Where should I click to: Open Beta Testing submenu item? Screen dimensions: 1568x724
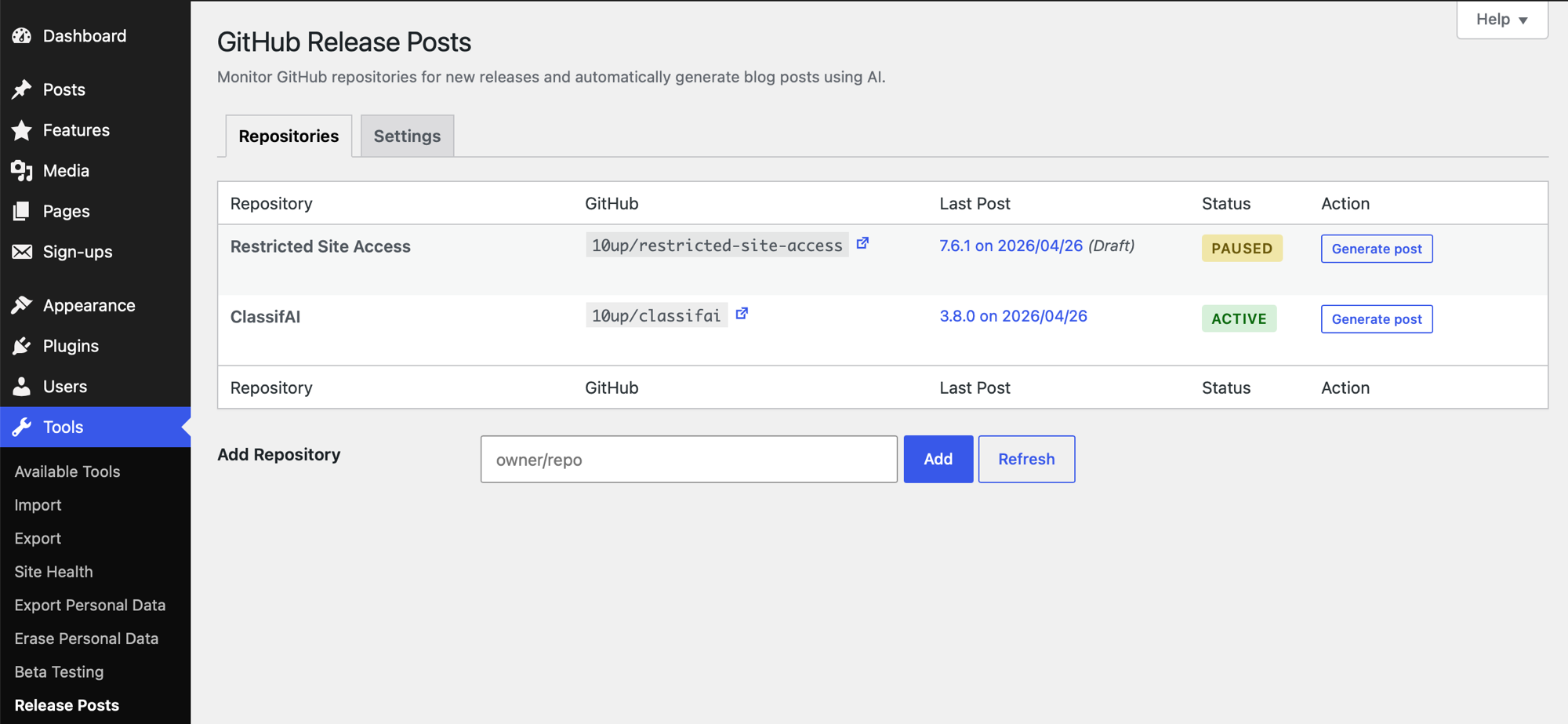click(59, 672)
